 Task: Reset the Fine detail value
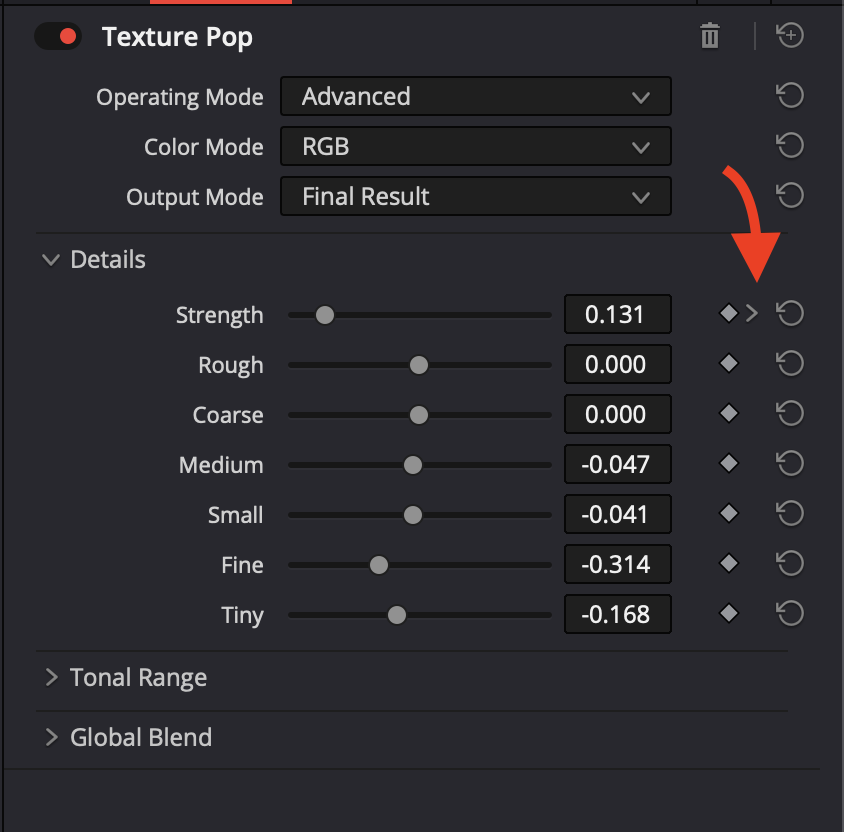click(x=790, y=564)
